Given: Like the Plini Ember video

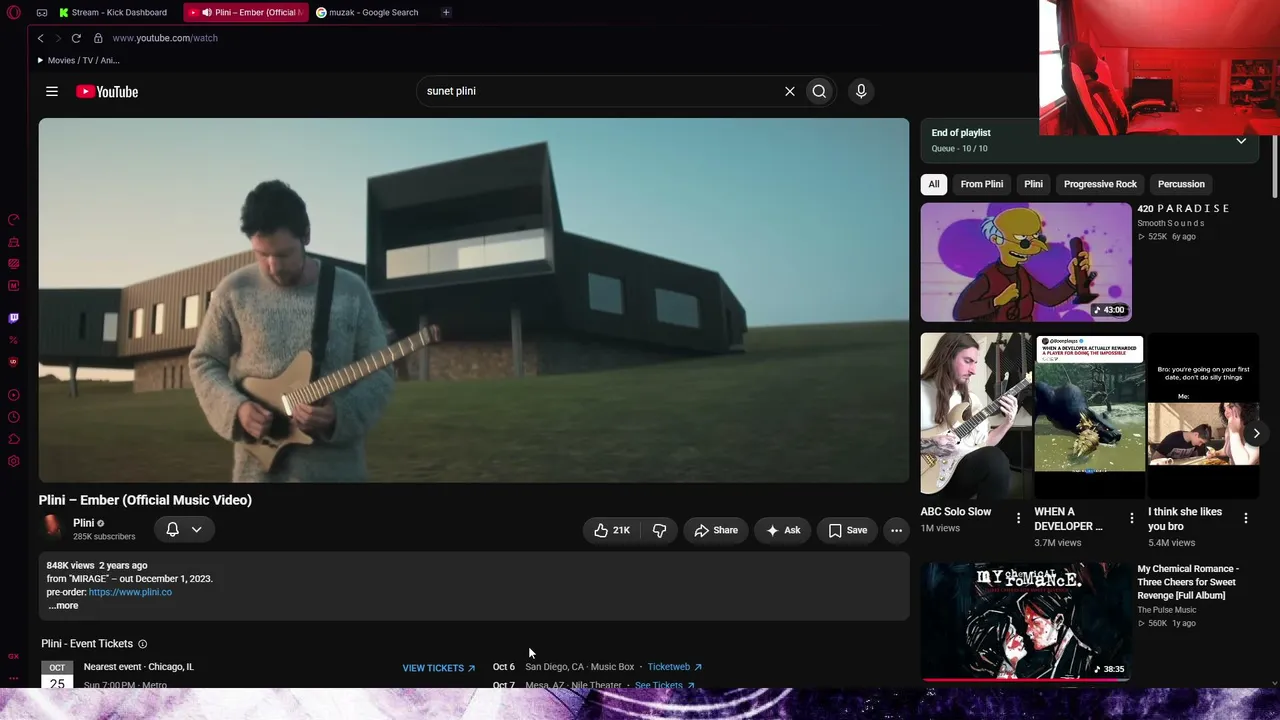Looking at the screenshot, I should pyautogui.click(x=612, y=530).
